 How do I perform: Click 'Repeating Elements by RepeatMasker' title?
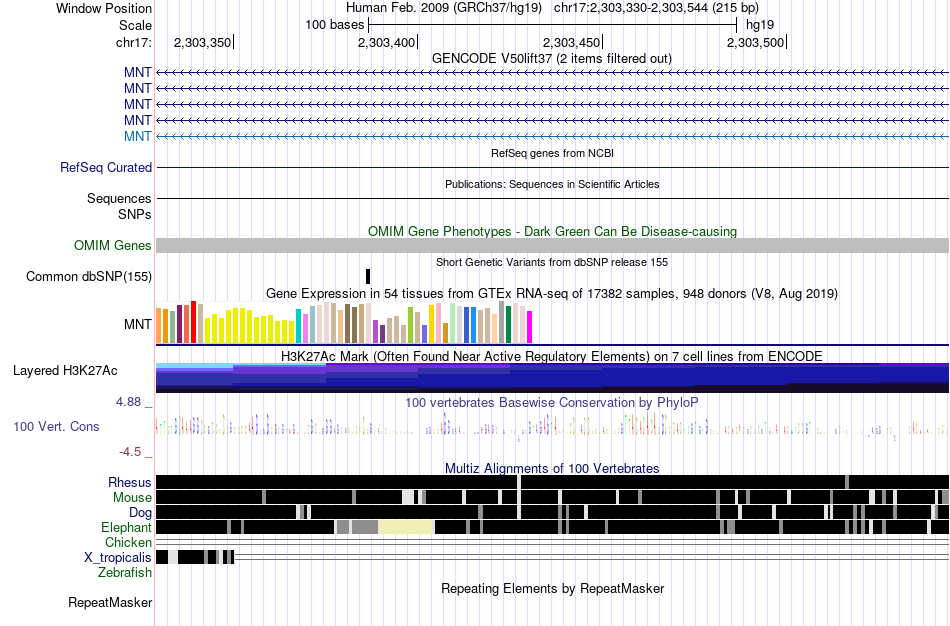(x=553, y=588)
